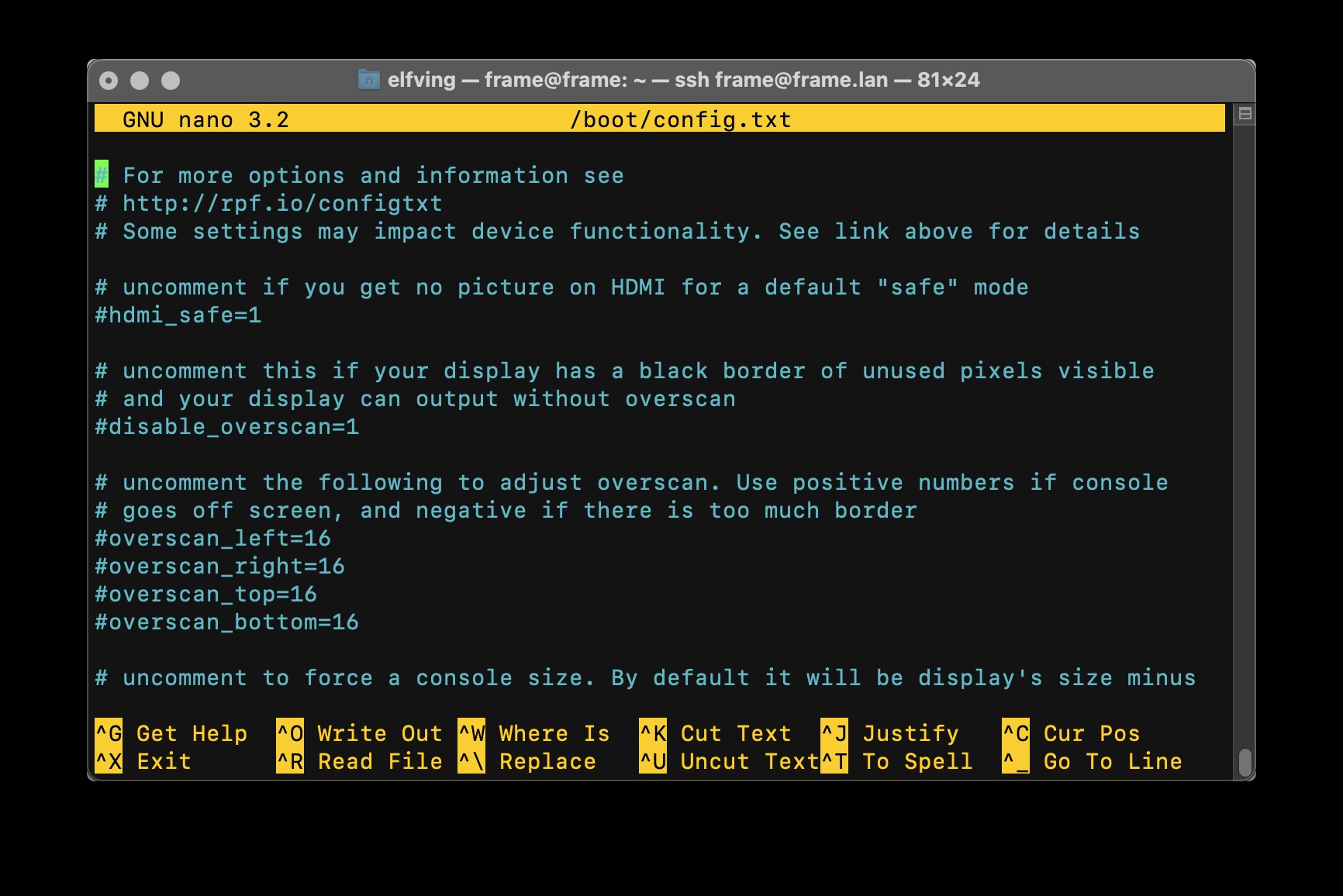Click the ^G Get Help shortcut
Viewport: 1343px width, 896px height.
coord(171,733)
